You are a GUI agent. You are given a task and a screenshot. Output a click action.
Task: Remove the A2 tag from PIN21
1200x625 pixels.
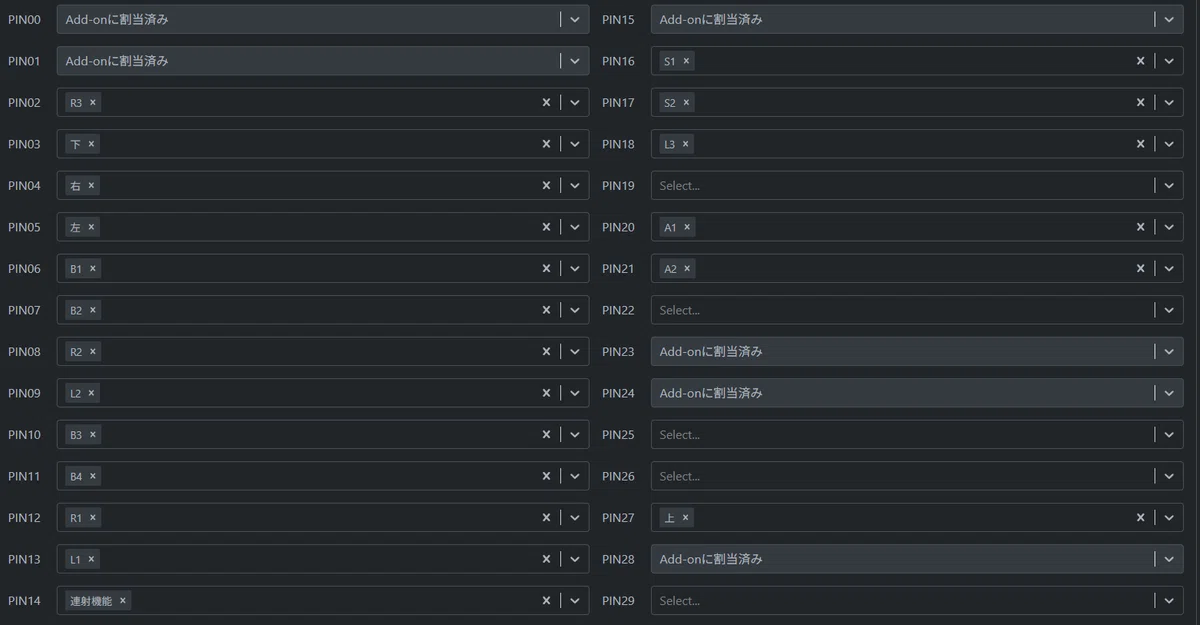[x=687, y=269]
